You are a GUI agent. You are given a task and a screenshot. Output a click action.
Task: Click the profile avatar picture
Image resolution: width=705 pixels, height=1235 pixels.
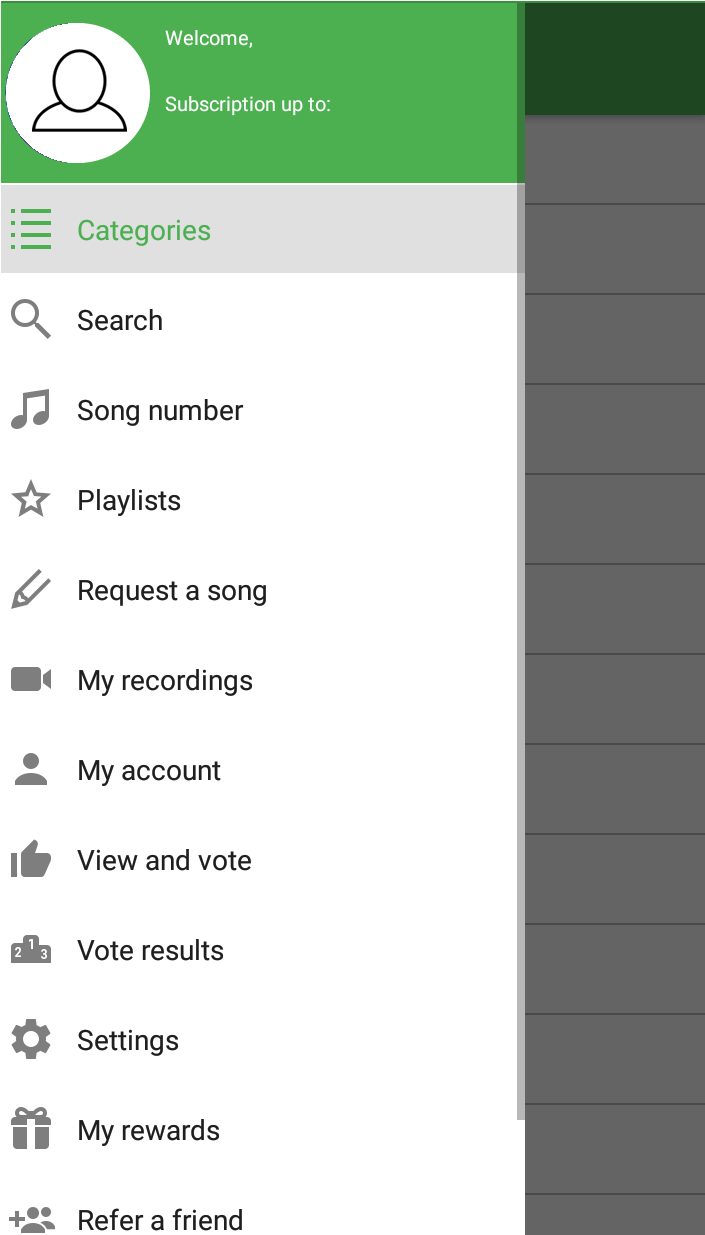click(x=78, y=93)
